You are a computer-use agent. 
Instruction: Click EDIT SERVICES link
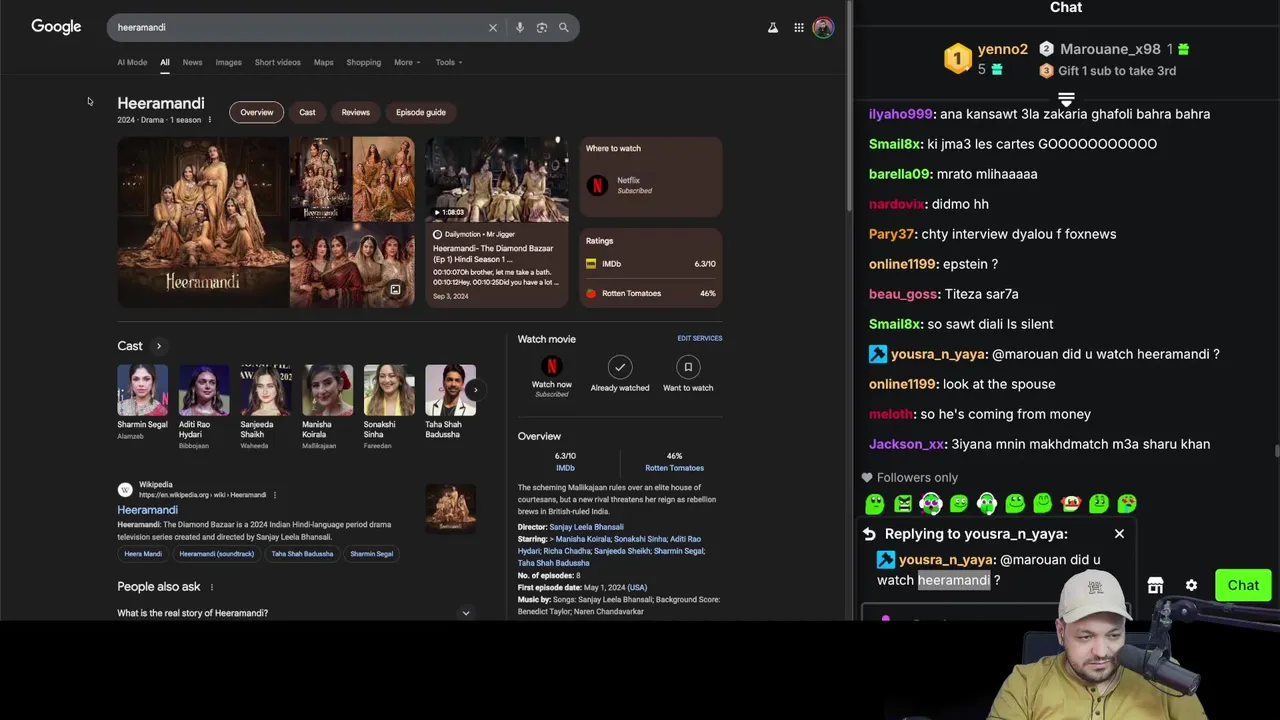click(x=699, y=338)
